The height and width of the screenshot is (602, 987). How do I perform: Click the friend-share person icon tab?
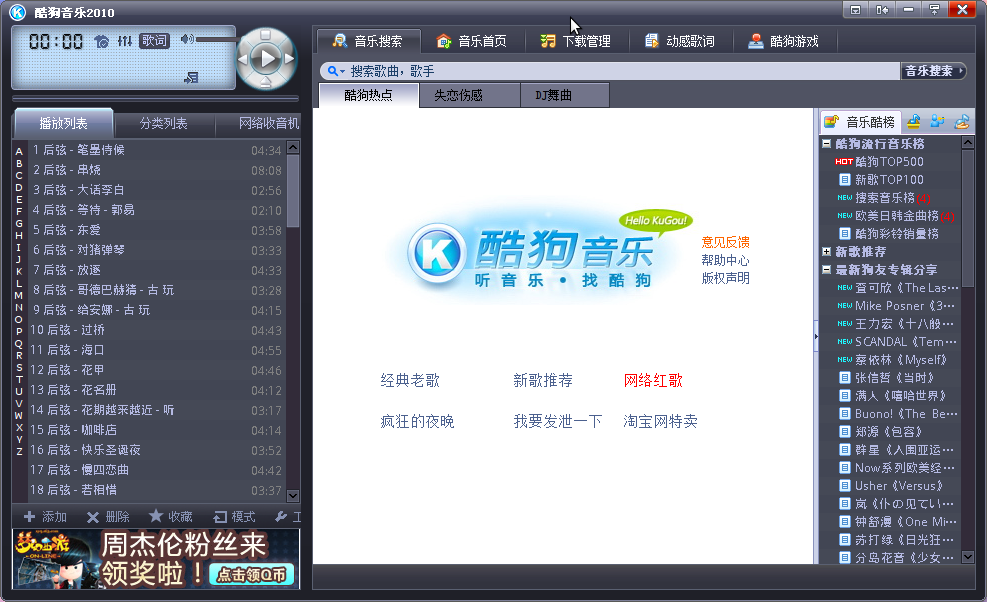[x=938, y=121]
